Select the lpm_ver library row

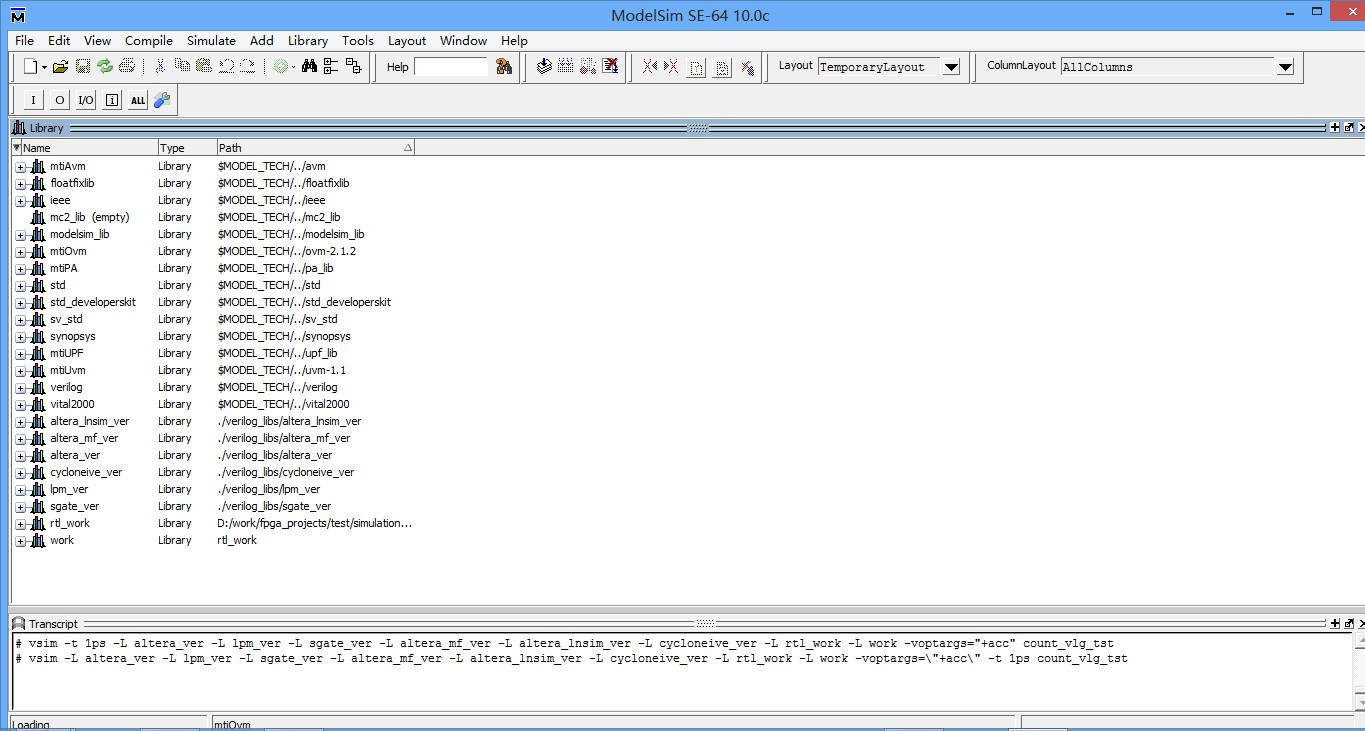[x=213, y=489]
